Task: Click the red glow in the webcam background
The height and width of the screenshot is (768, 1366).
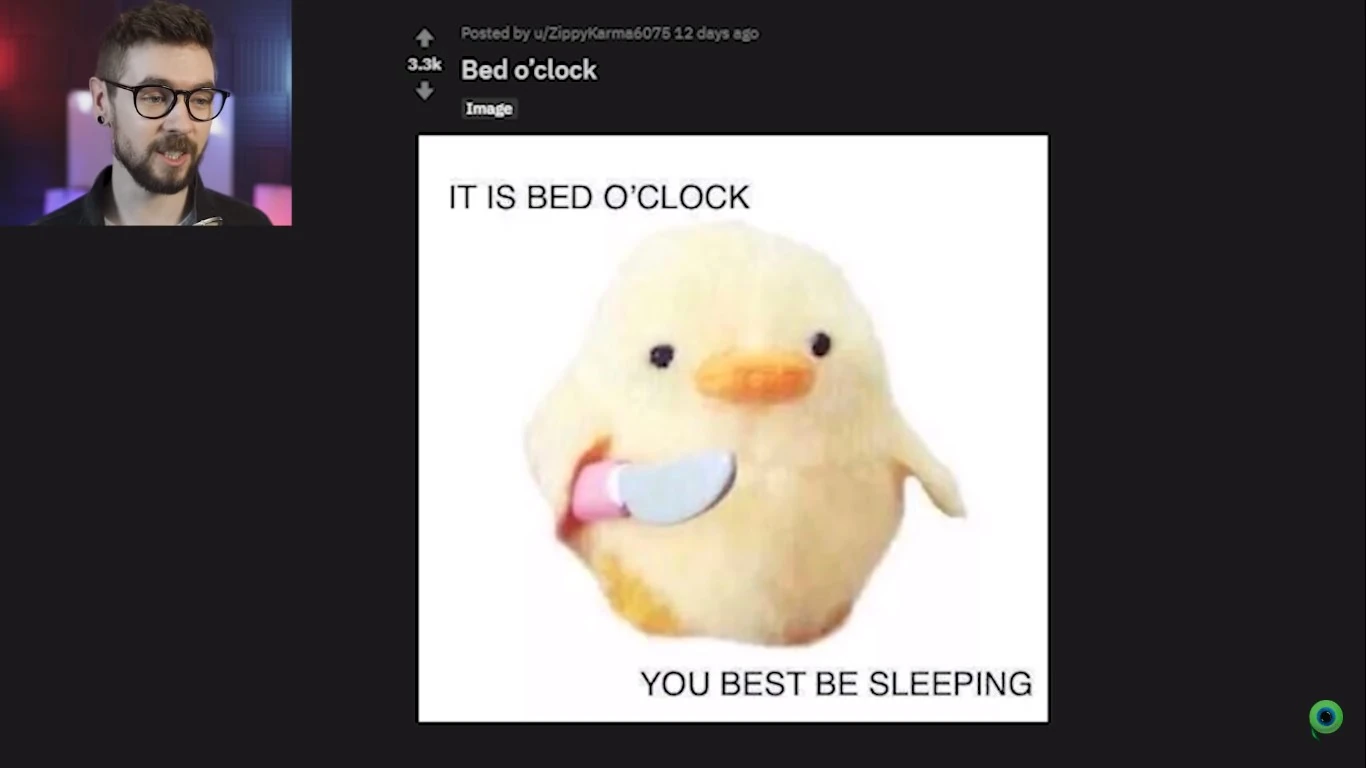Action: (x=20, y=60)
